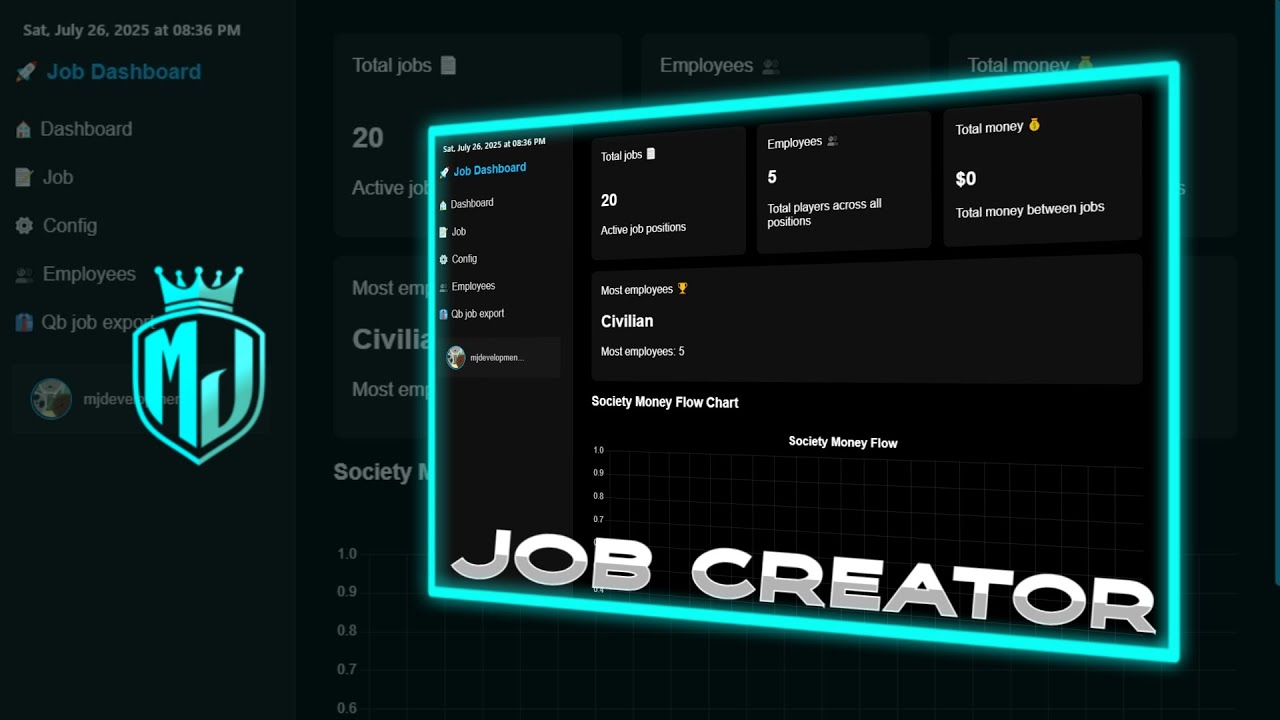The image size is (1280, 720).
Task: Click the Employees card heading in the framed panel
Action: tap(794, 143)
